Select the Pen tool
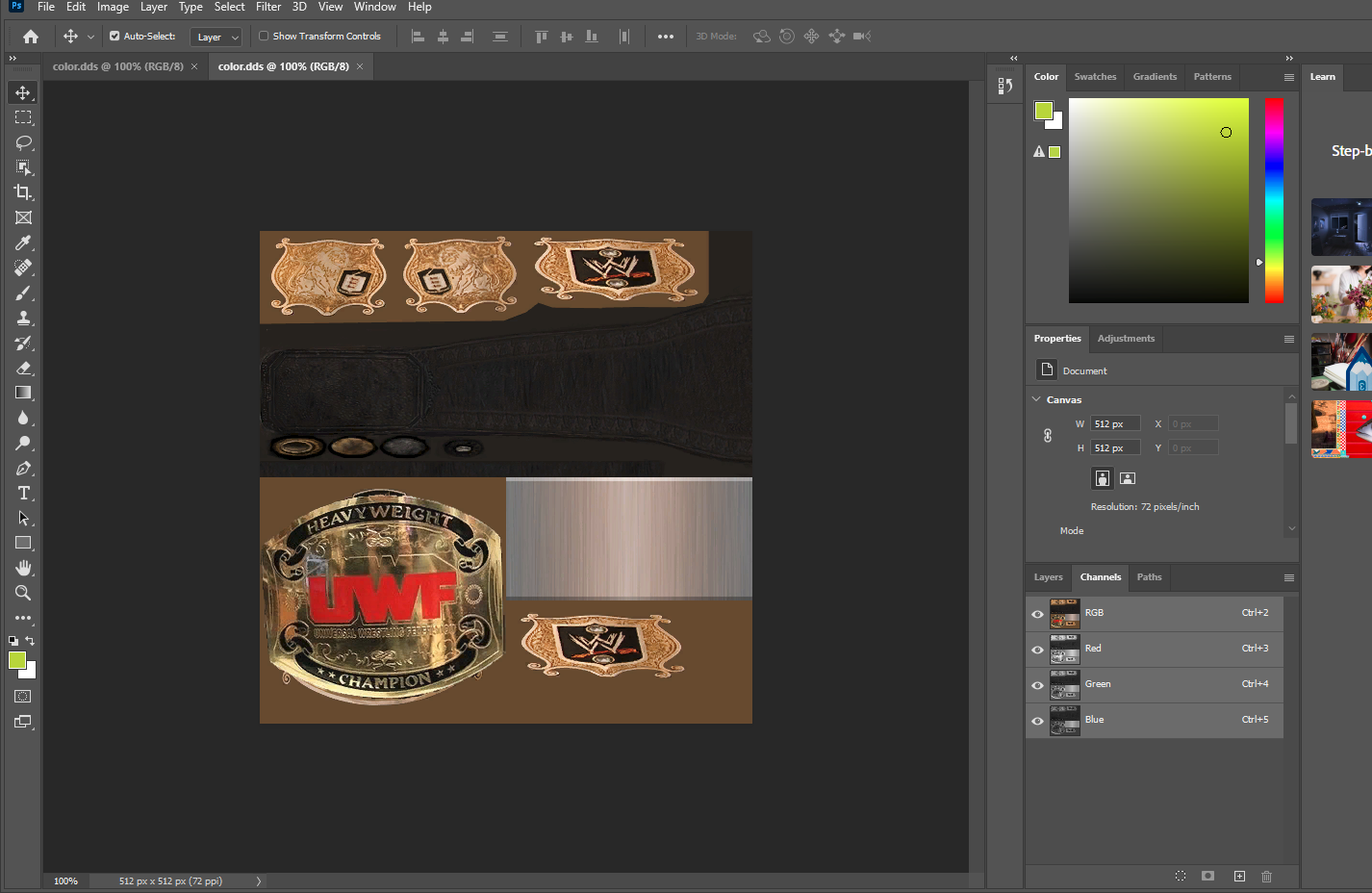This screenshot has height=893, width=1372. click(23, 468)
